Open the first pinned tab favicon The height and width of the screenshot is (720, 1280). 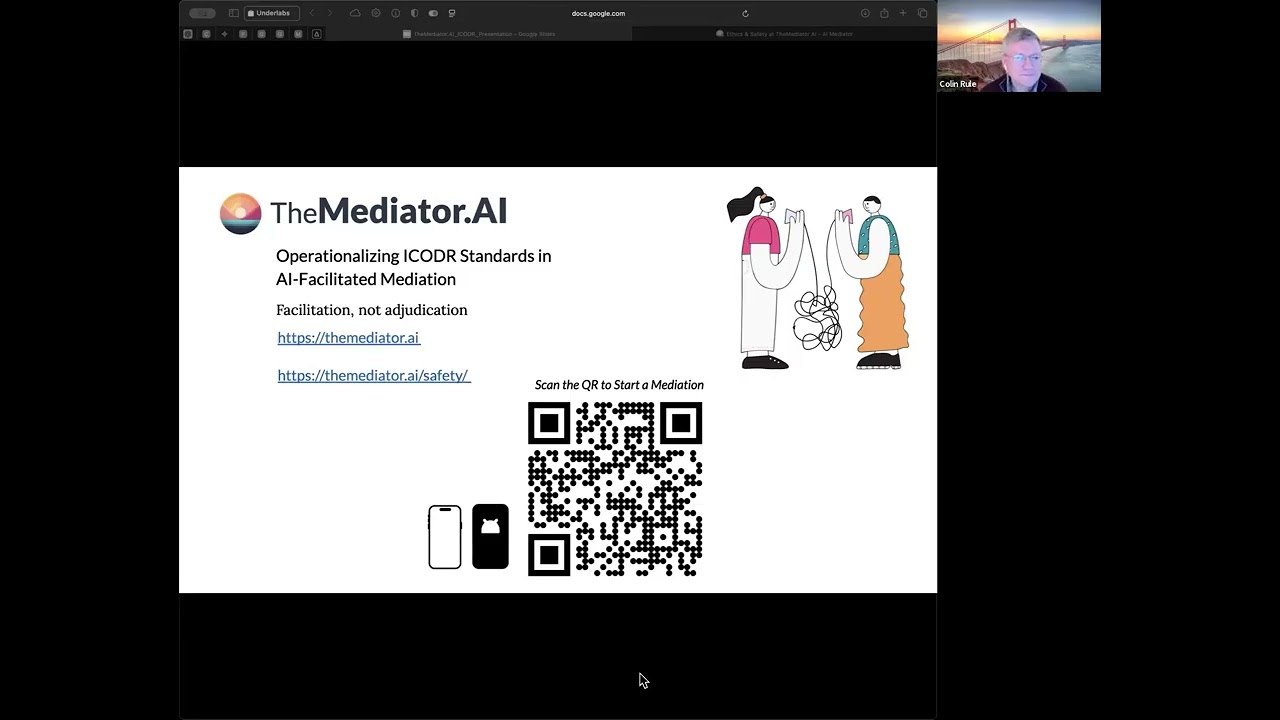[x=187, y=33]
